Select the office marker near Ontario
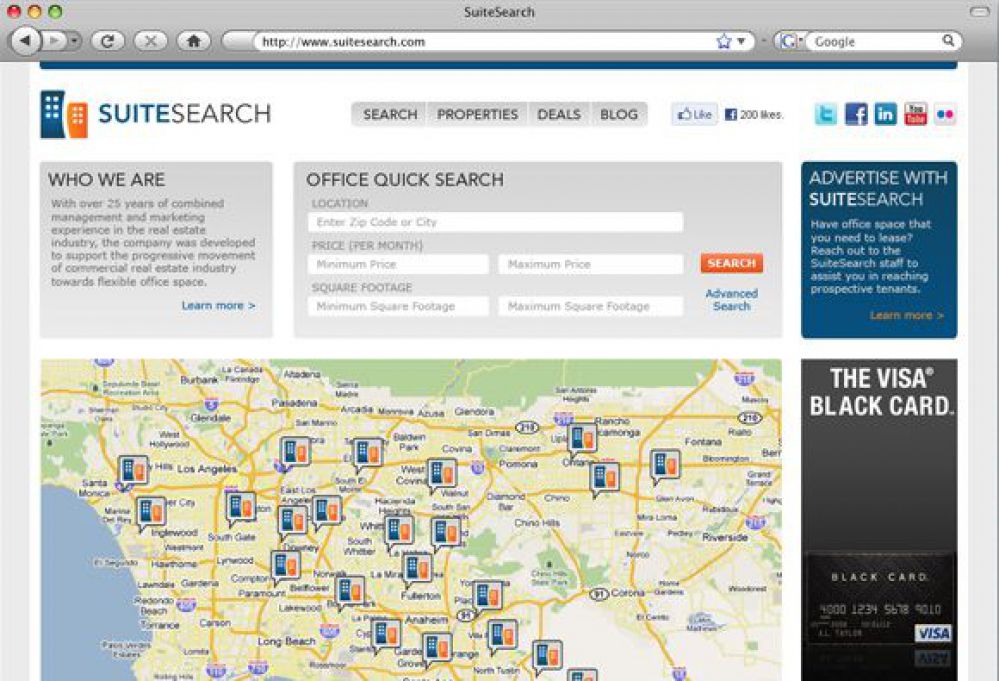Screen dimensions: 999x681 (x=604, y=478)
